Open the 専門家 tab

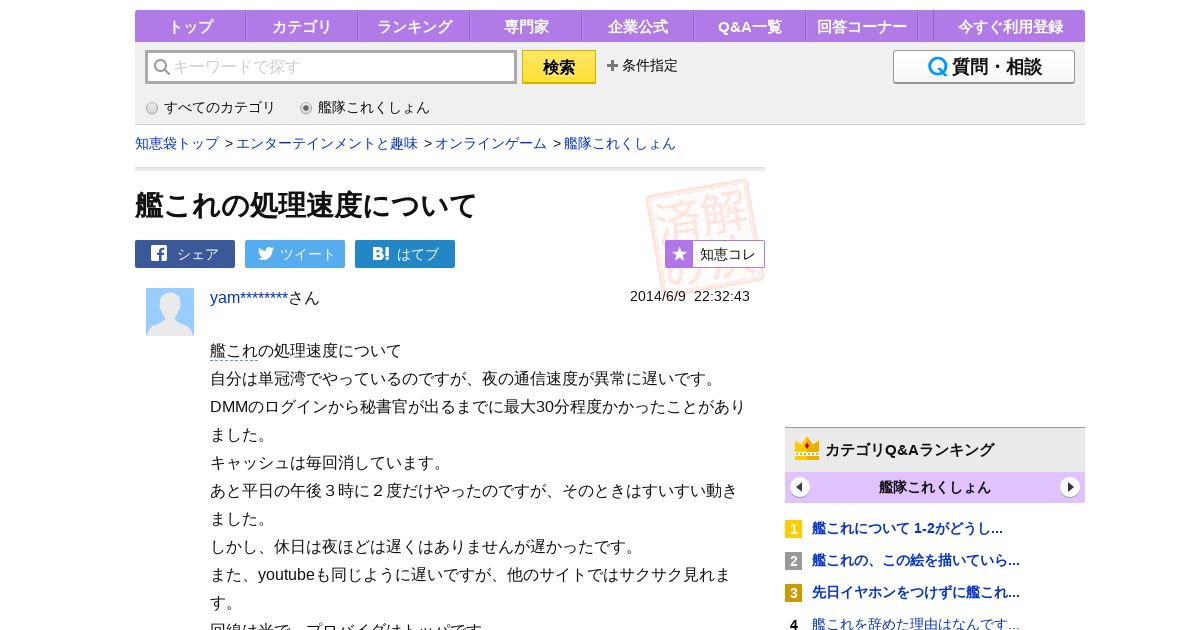point(525,27)
